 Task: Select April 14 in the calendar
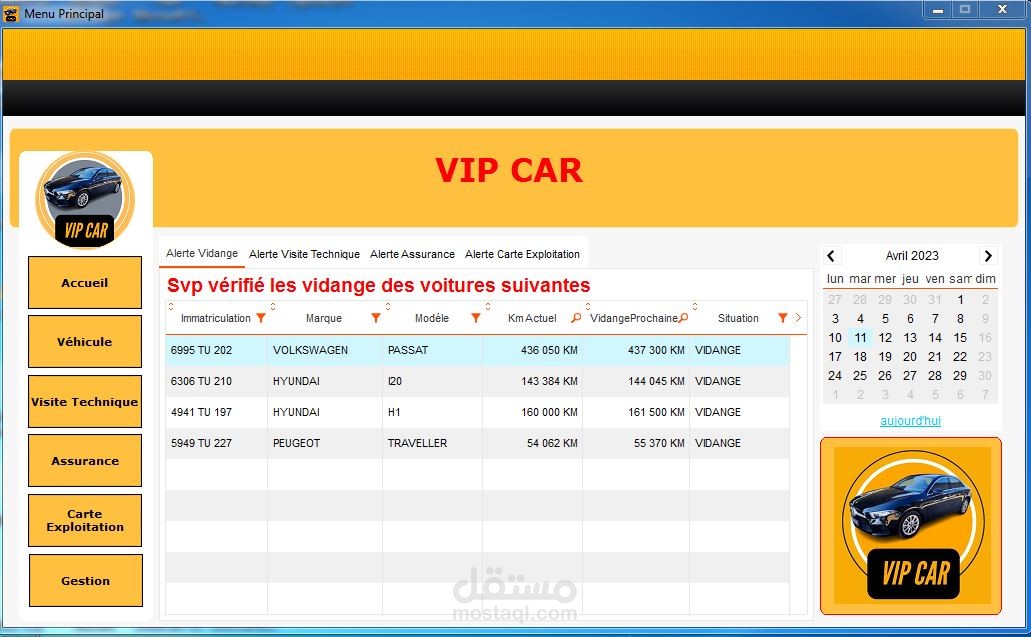[935, 338]
